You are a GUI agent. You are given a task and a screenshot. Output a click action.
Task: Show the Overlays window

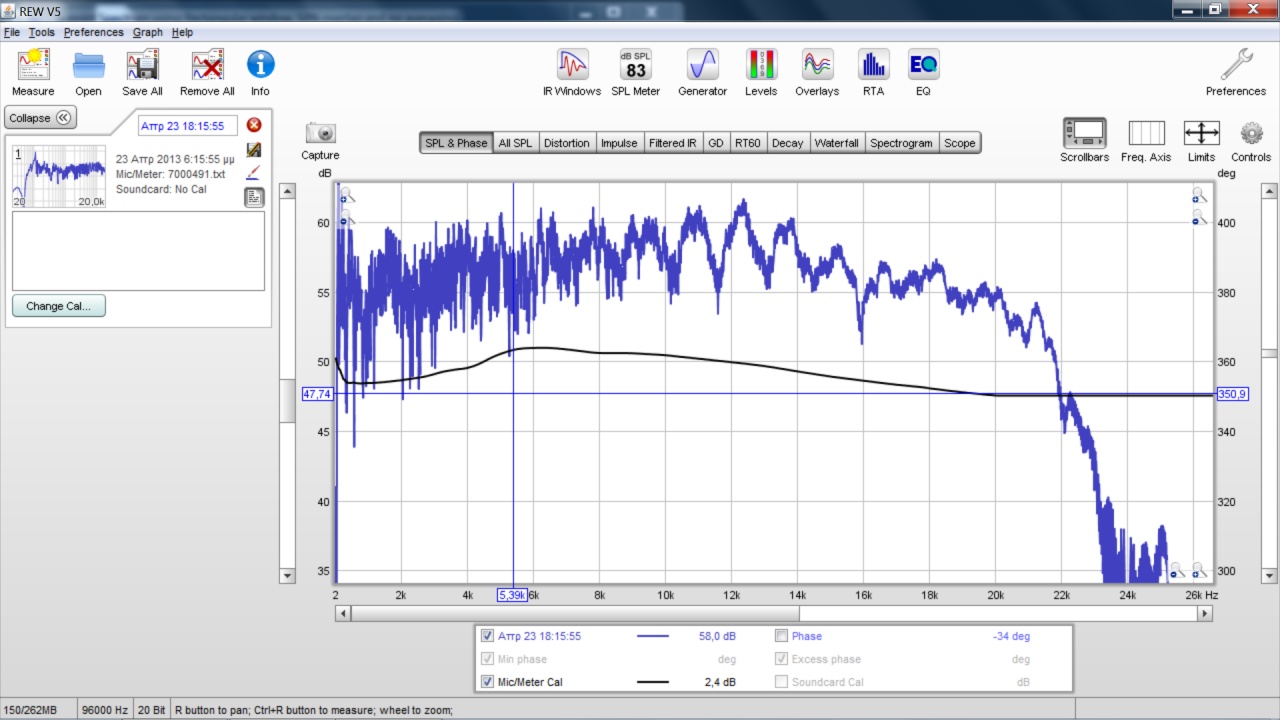click(817, 66)
